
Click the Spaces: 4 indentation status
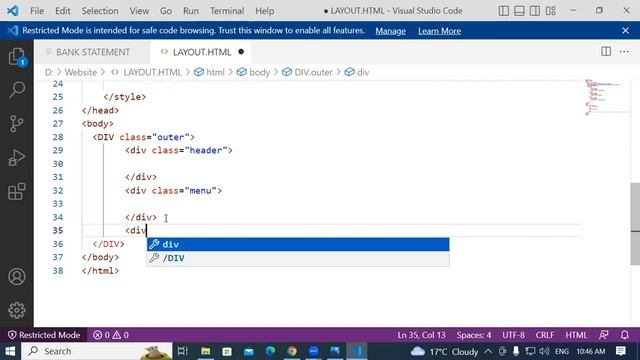click(474, 335)
